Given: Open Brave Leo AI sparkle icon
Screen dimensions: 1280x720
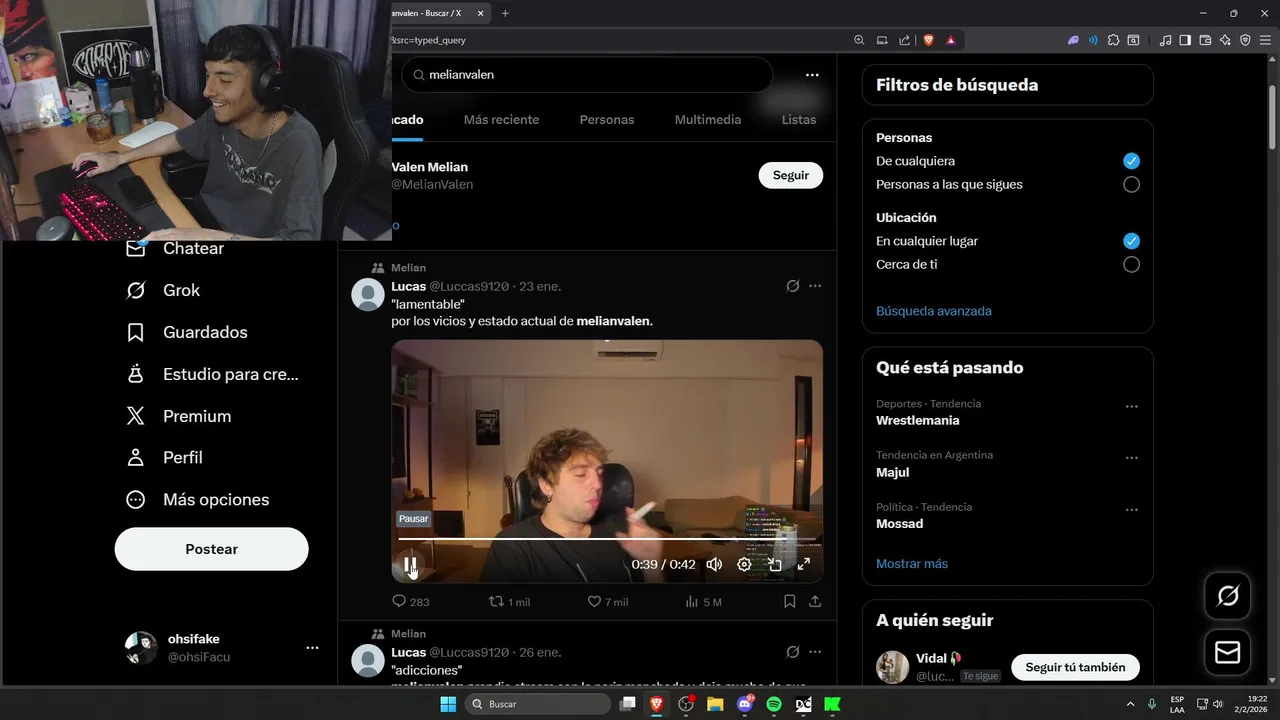Looking at the screenshot, I should coord(1226,40).
